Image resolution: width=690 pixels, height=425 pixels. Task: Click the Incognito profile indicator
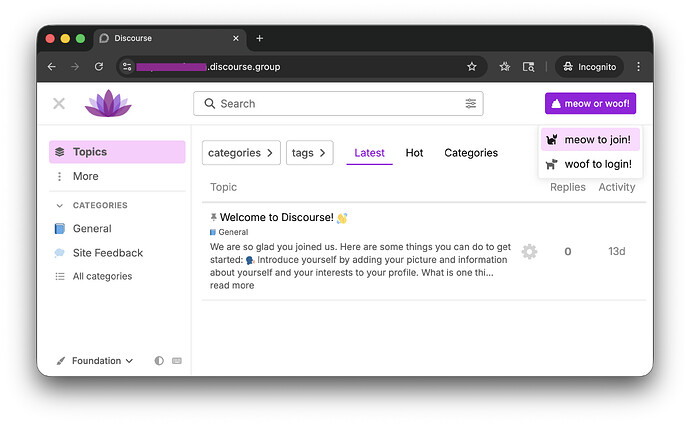coord(590,67)
